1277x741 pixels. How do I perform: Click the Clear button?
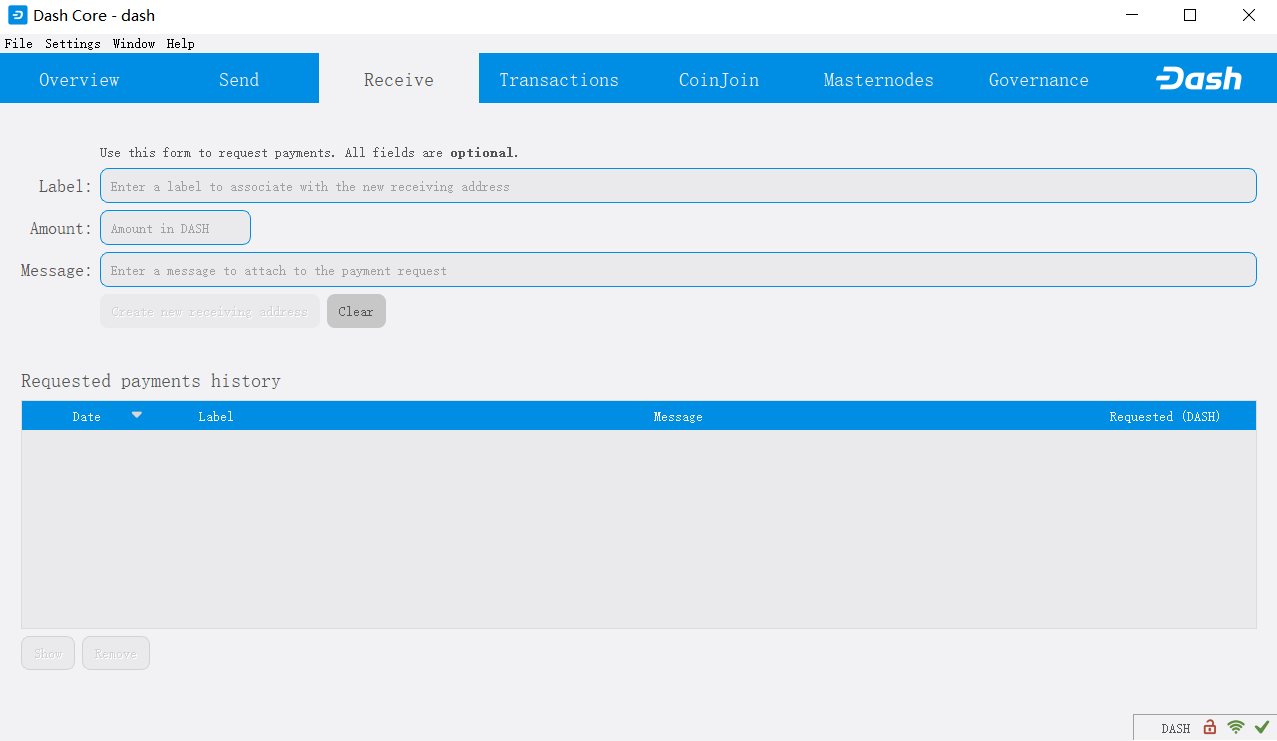pos(356,311)
